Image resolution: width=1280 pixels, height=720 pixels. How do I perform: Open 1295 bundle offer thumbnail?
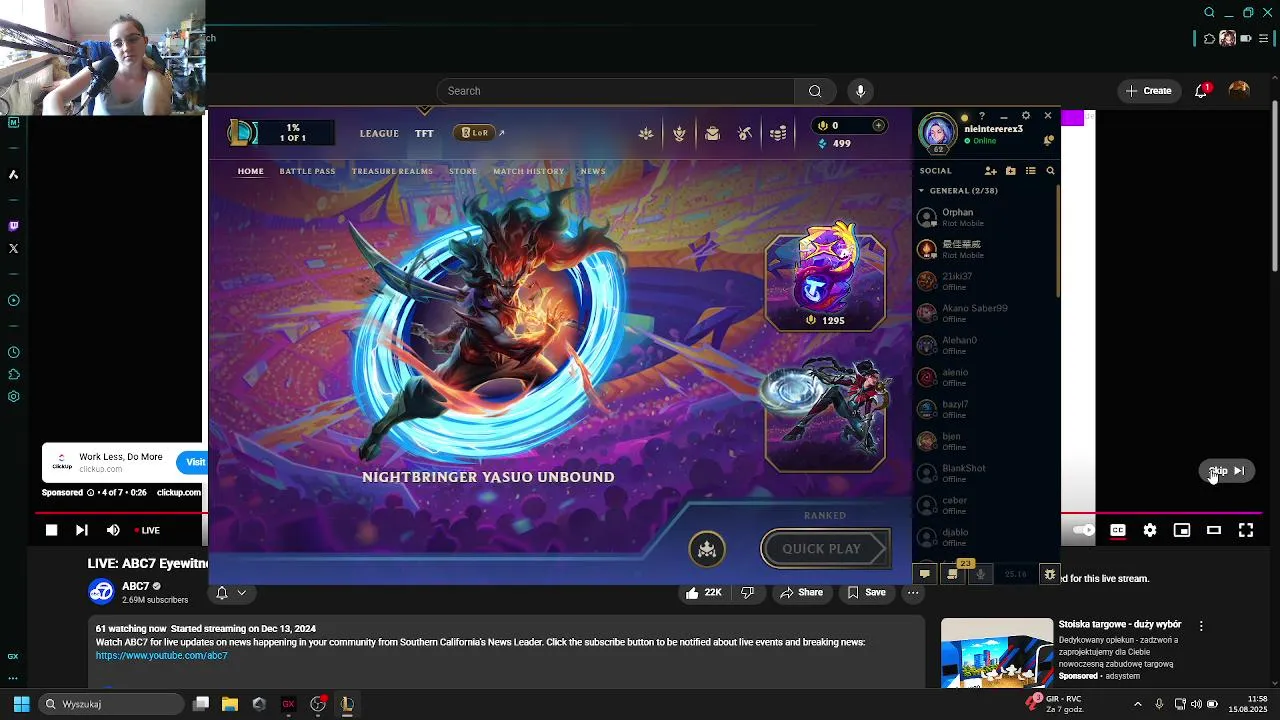click(825, 279)
